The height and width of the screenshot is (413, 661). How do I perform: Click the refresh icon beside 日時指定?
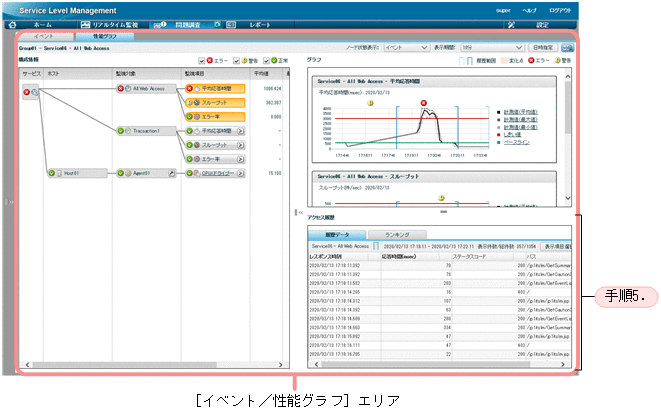(568, 47)
